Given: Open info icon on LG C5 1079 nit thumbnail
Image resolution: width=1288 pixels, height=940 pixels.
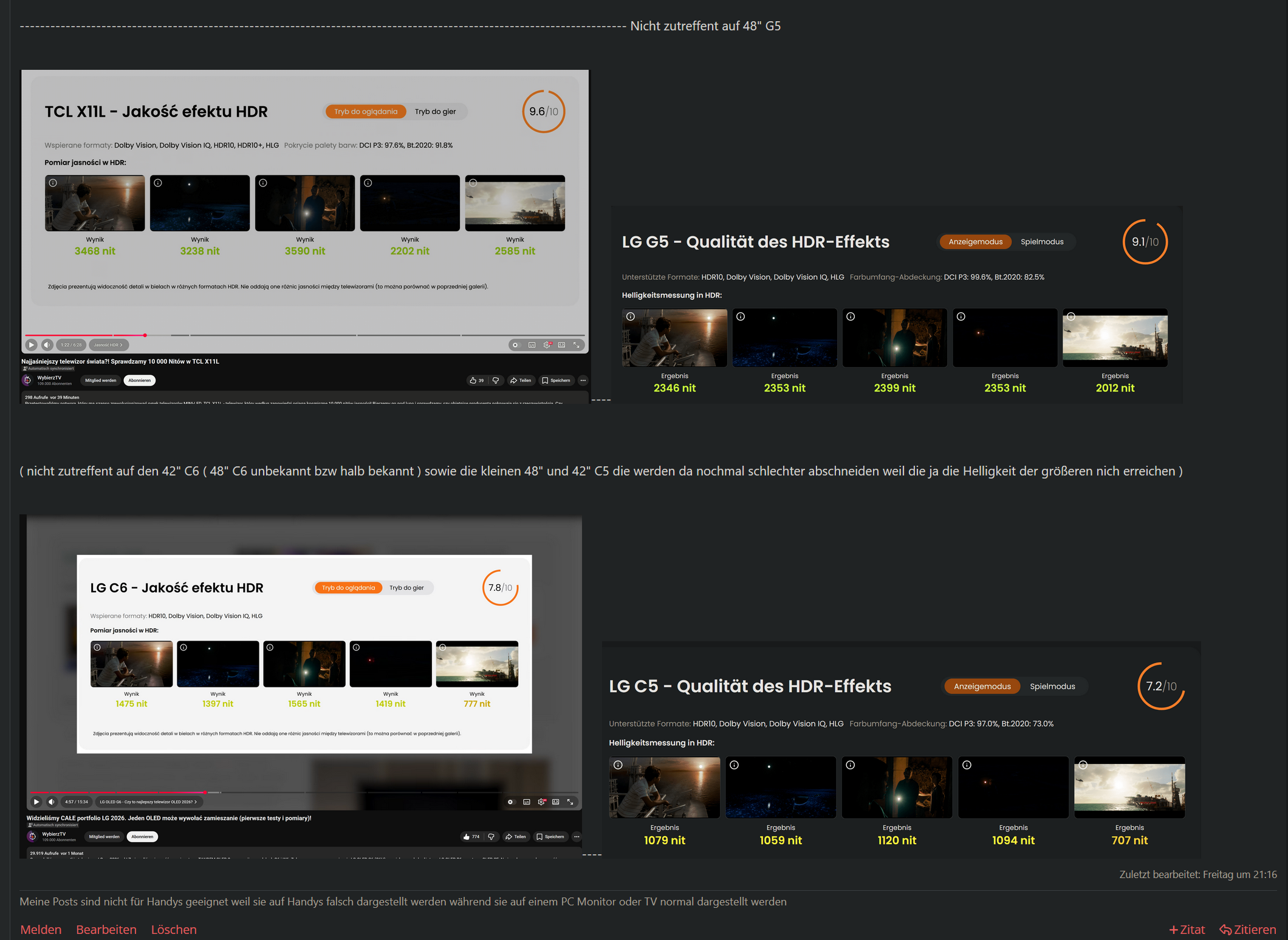Looking at the screenshot, I should pos(618,765).
